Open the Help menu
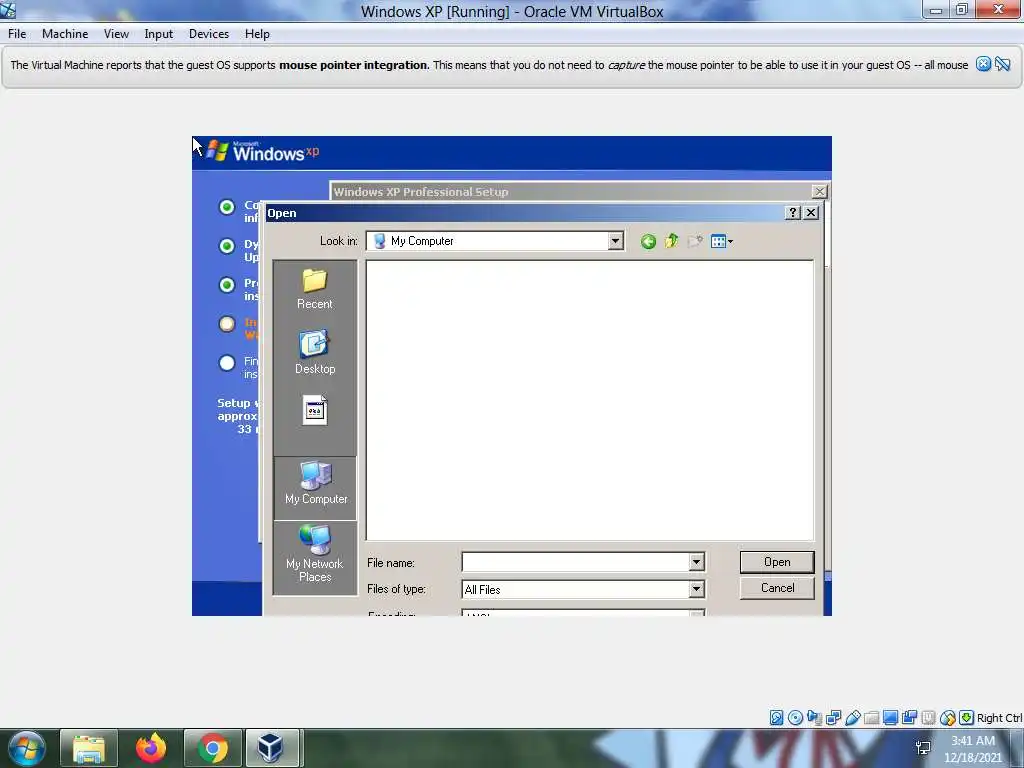 [257, 34]
